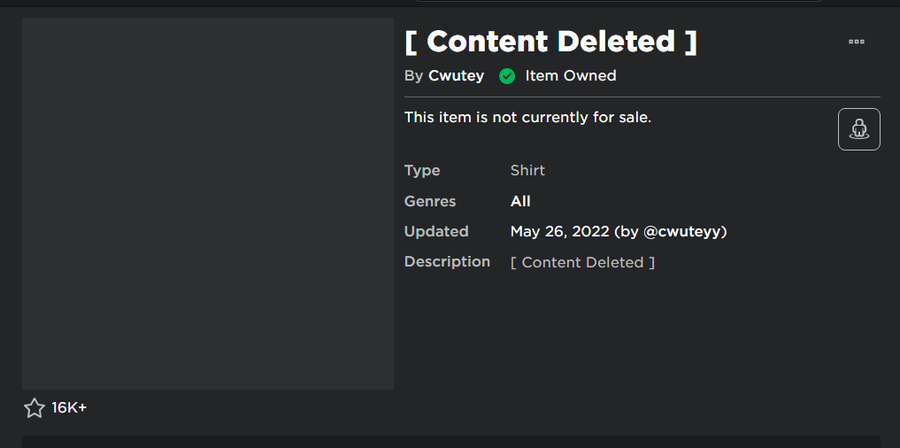
Task: Click the Type field label
Action: click(x=422, y=171)
